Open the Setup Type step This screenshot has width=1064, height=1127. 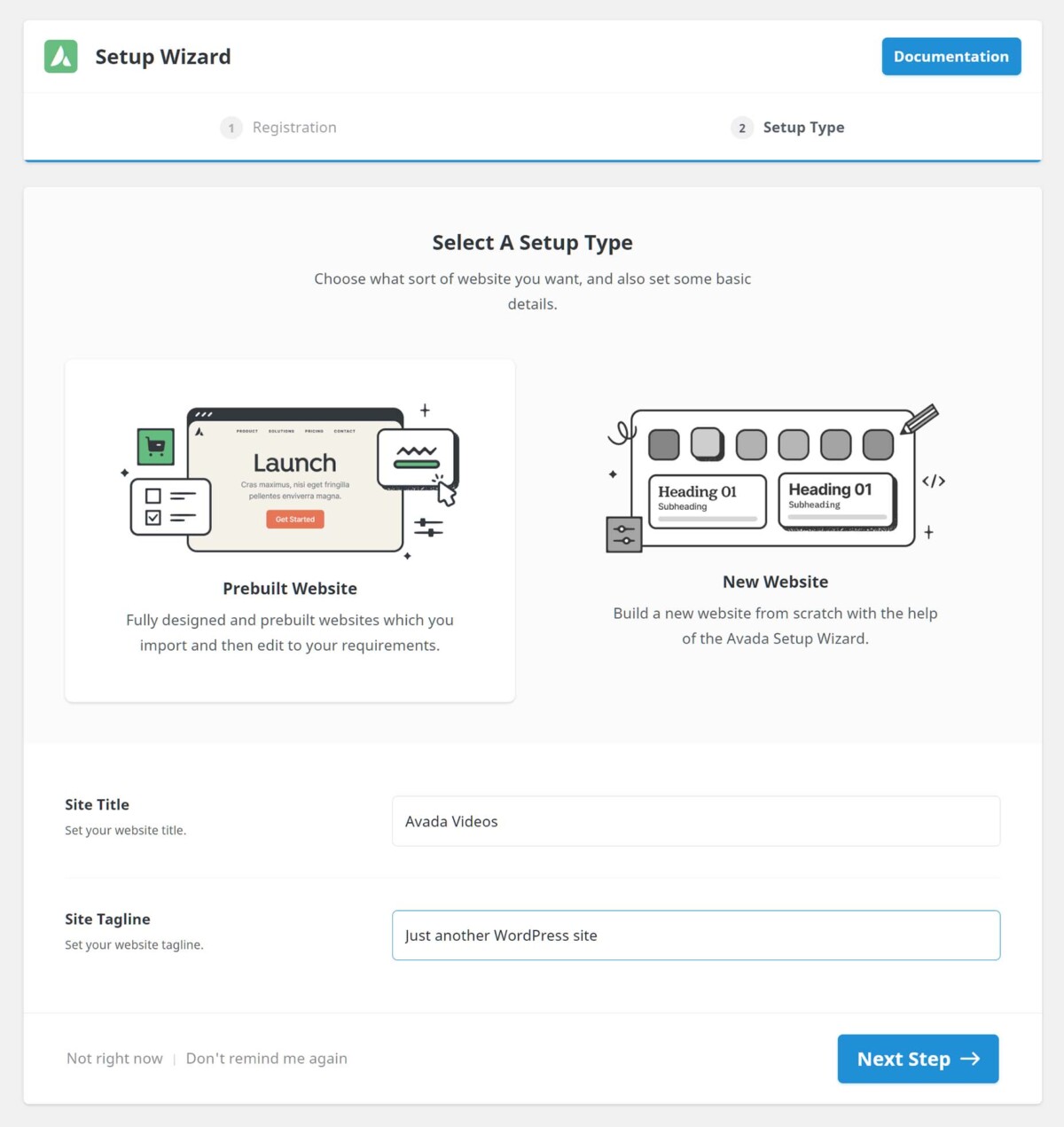[803, 127]
